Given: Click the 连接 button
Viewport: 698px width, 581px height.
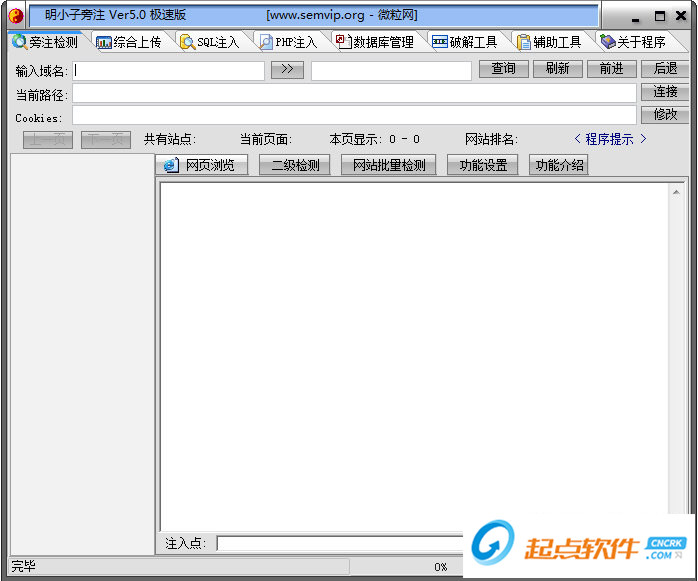Looking at the screenshot, I should tap(665, 92).
